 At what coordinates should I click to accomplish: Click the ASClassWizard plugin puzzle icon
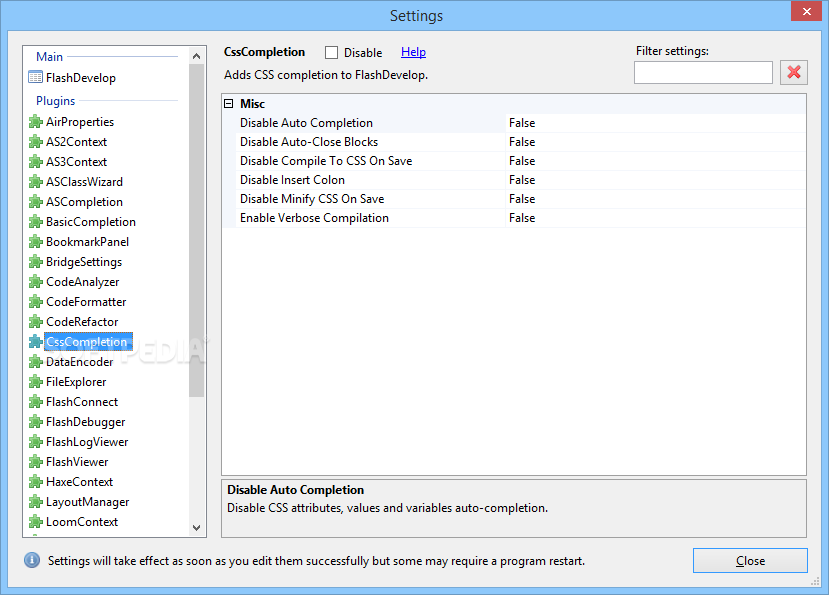[x=35, y=182]
